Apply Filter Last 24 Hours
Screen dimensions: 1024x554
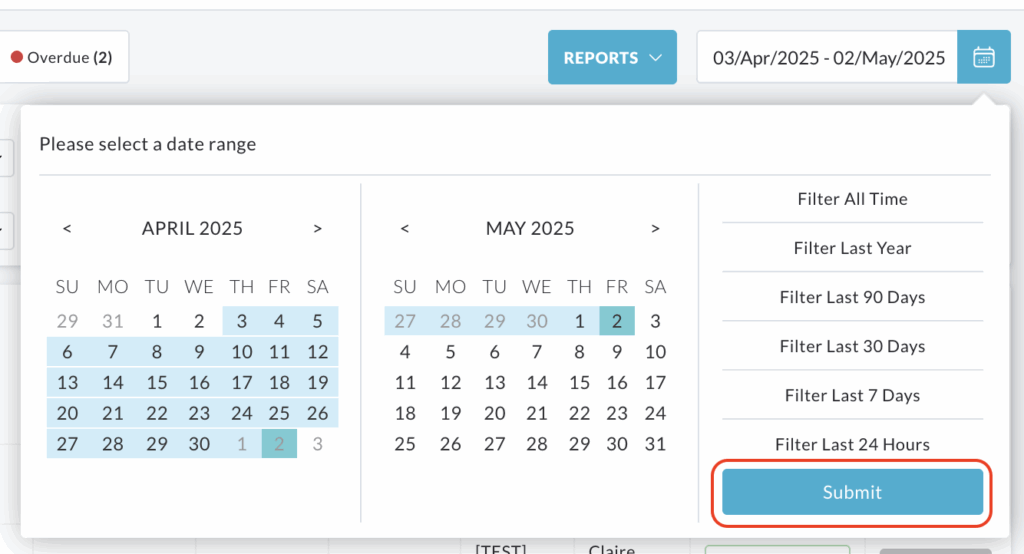click(852, 444)
